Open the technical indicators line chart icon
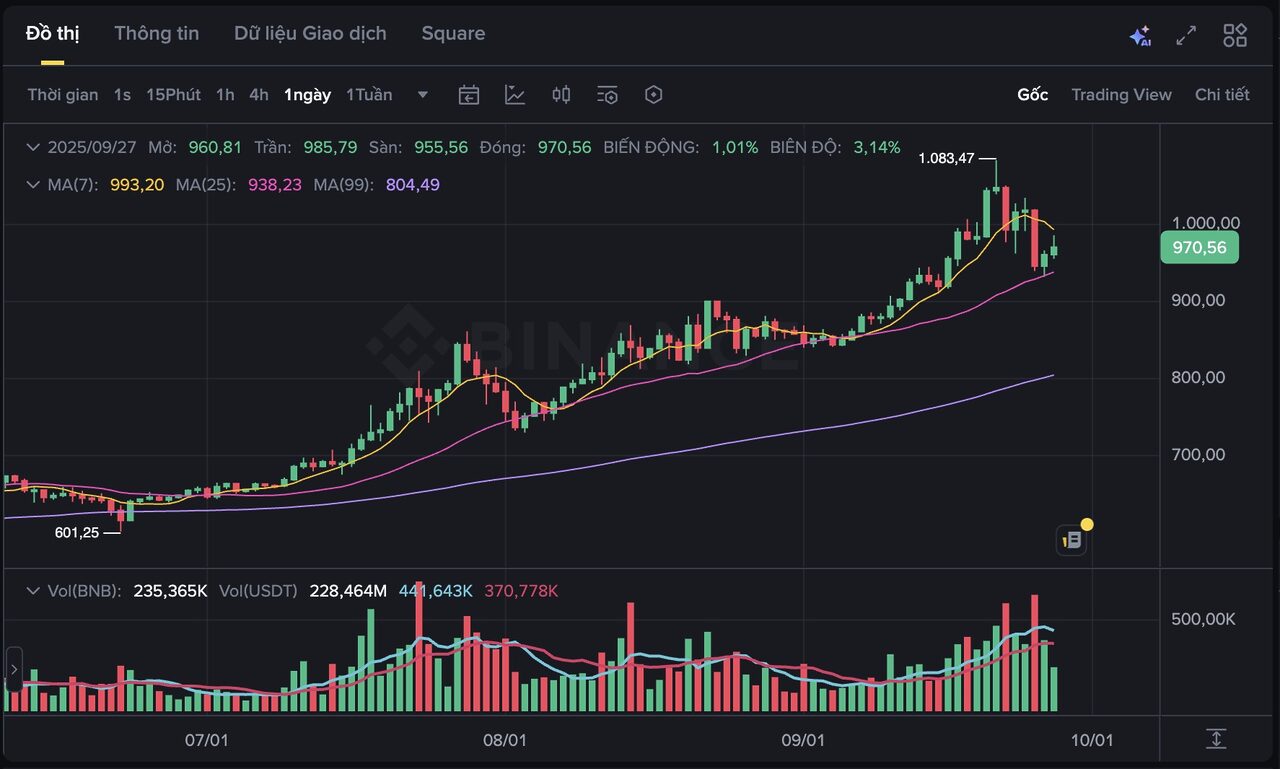This screenshot has height=769, width=1280. 515,95
